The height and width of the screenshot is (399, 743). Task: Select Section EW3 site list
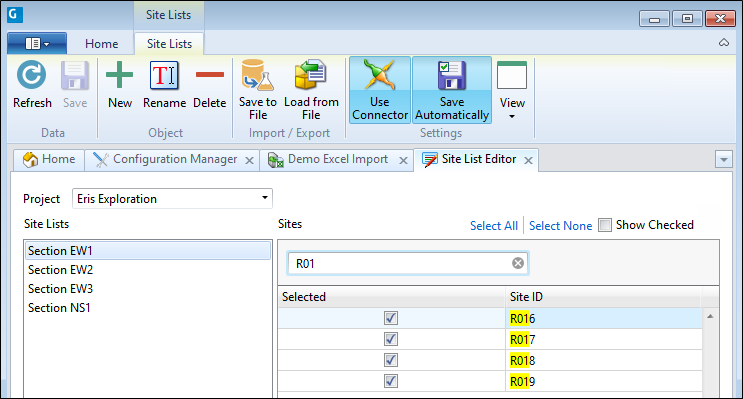(147, 289)
